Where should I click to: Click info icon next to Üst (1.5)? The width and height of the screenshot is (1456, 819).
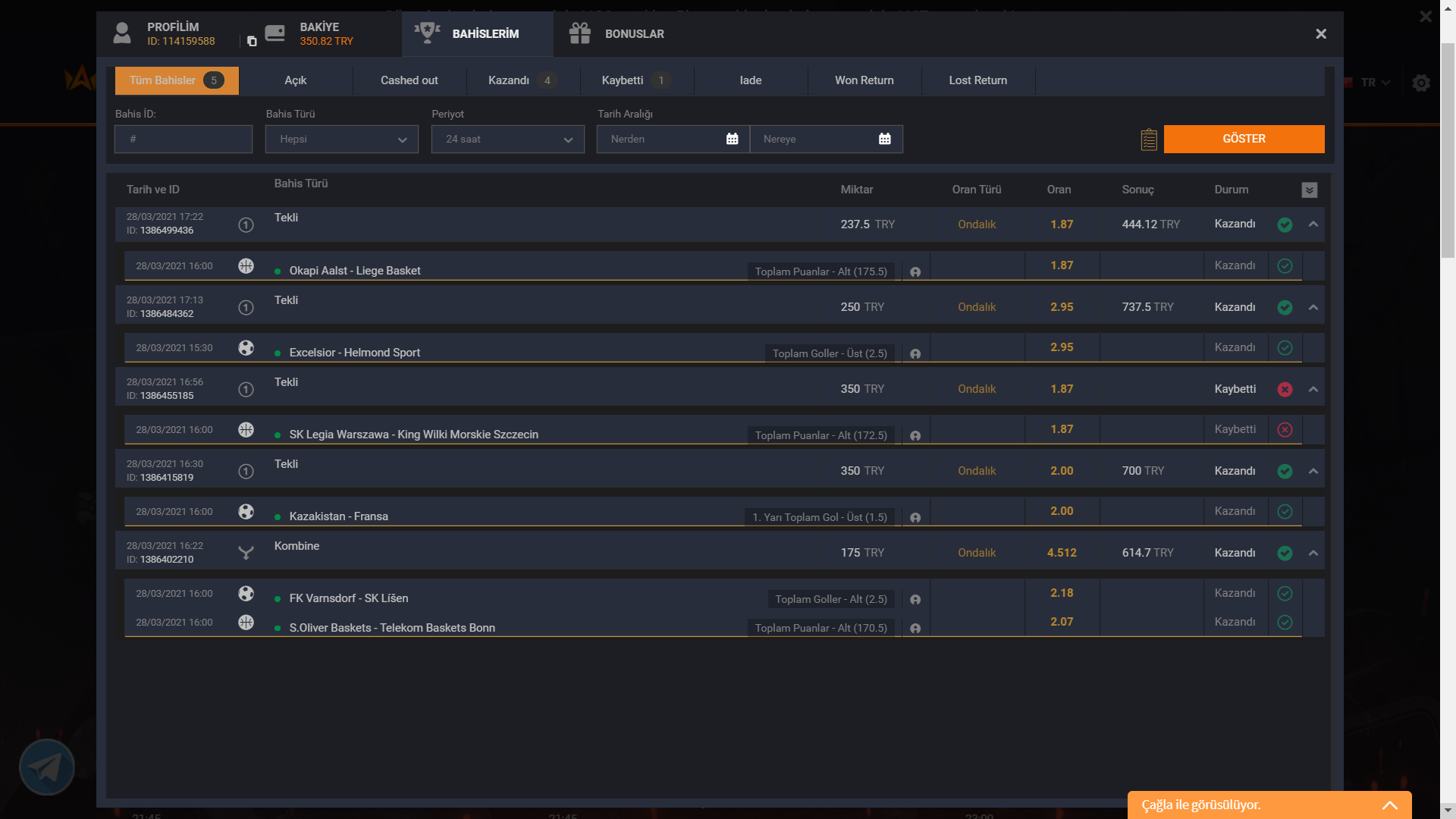click(x=915, y=518)
